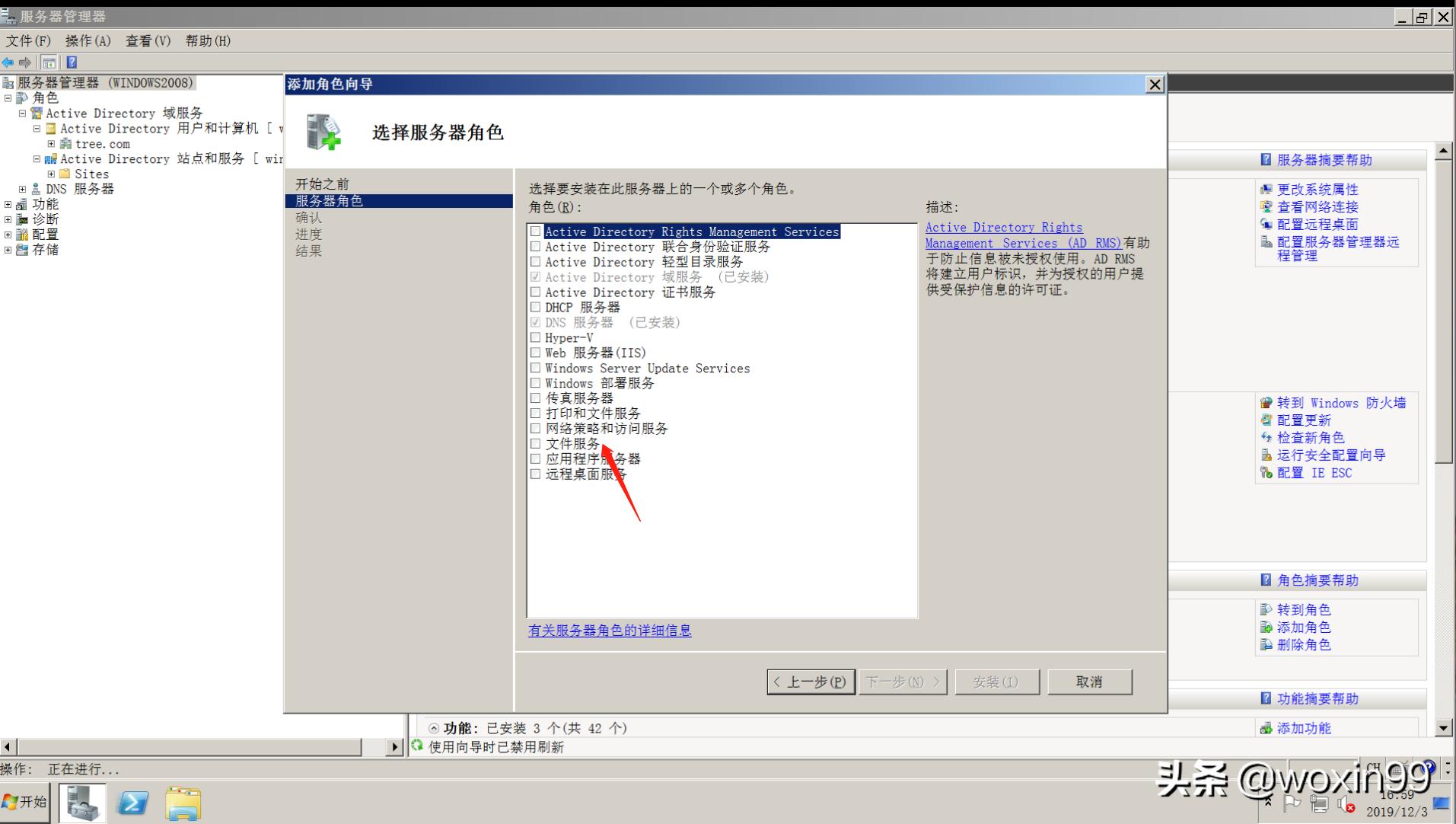The width and height of the screenshot is (1456, 824).
Task: Click the show/hide console tree toolbar icon
Action: (x=50, y=62)
